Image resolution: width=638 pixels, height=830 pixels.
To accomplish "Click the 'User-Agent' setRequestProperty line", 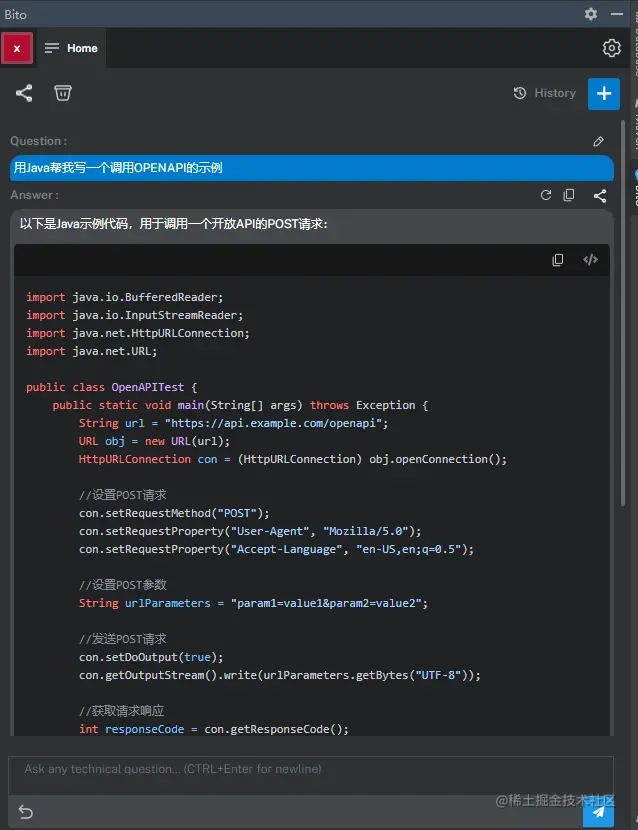I will click(250, 531).
